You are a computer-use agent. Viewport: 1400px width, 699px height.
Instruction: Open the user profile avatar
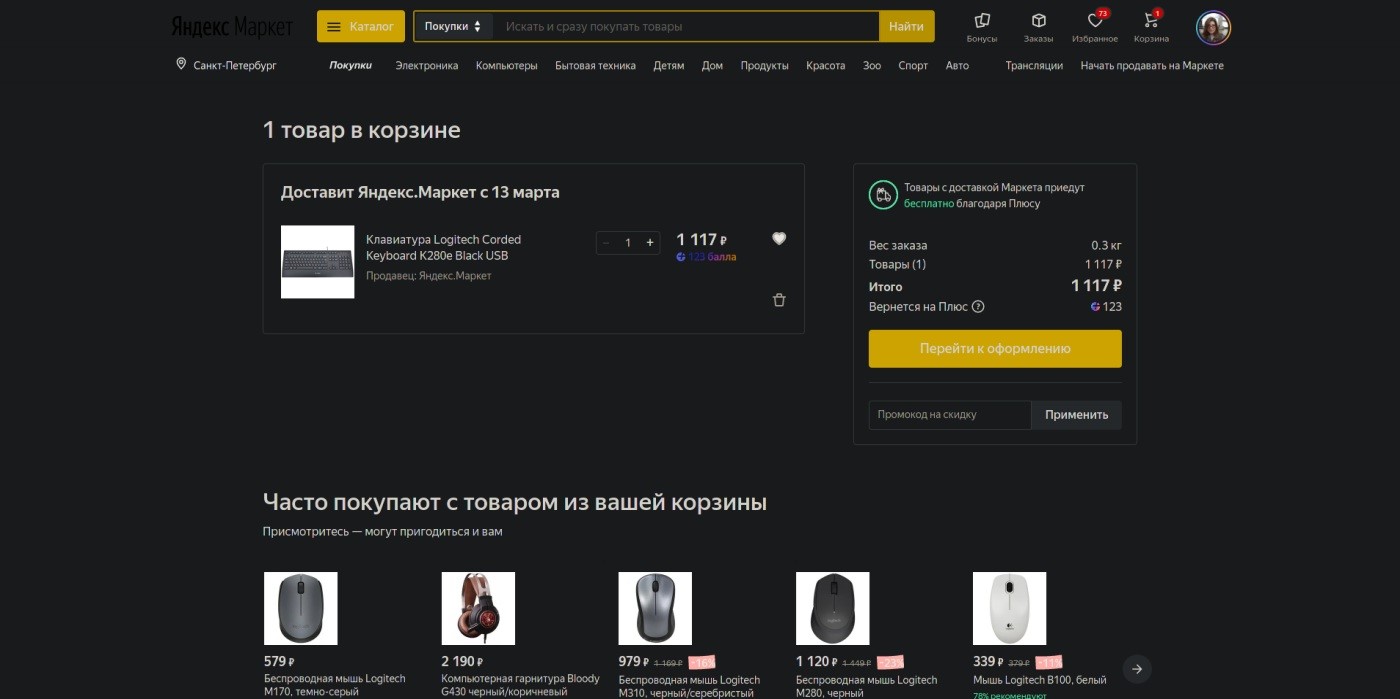pos(1213,28)
